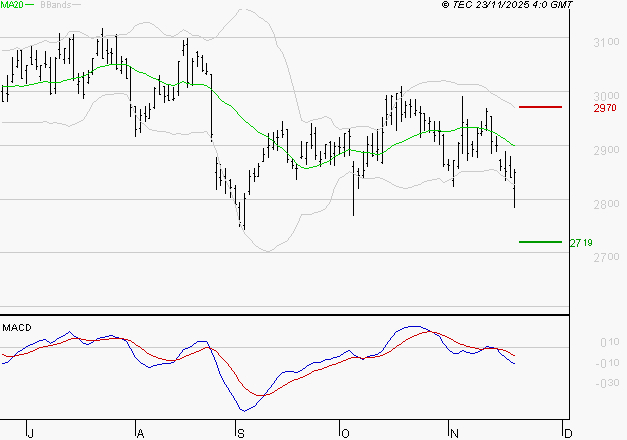
Task: Click the 3100 price axis label
Action: tap(606, 42)
